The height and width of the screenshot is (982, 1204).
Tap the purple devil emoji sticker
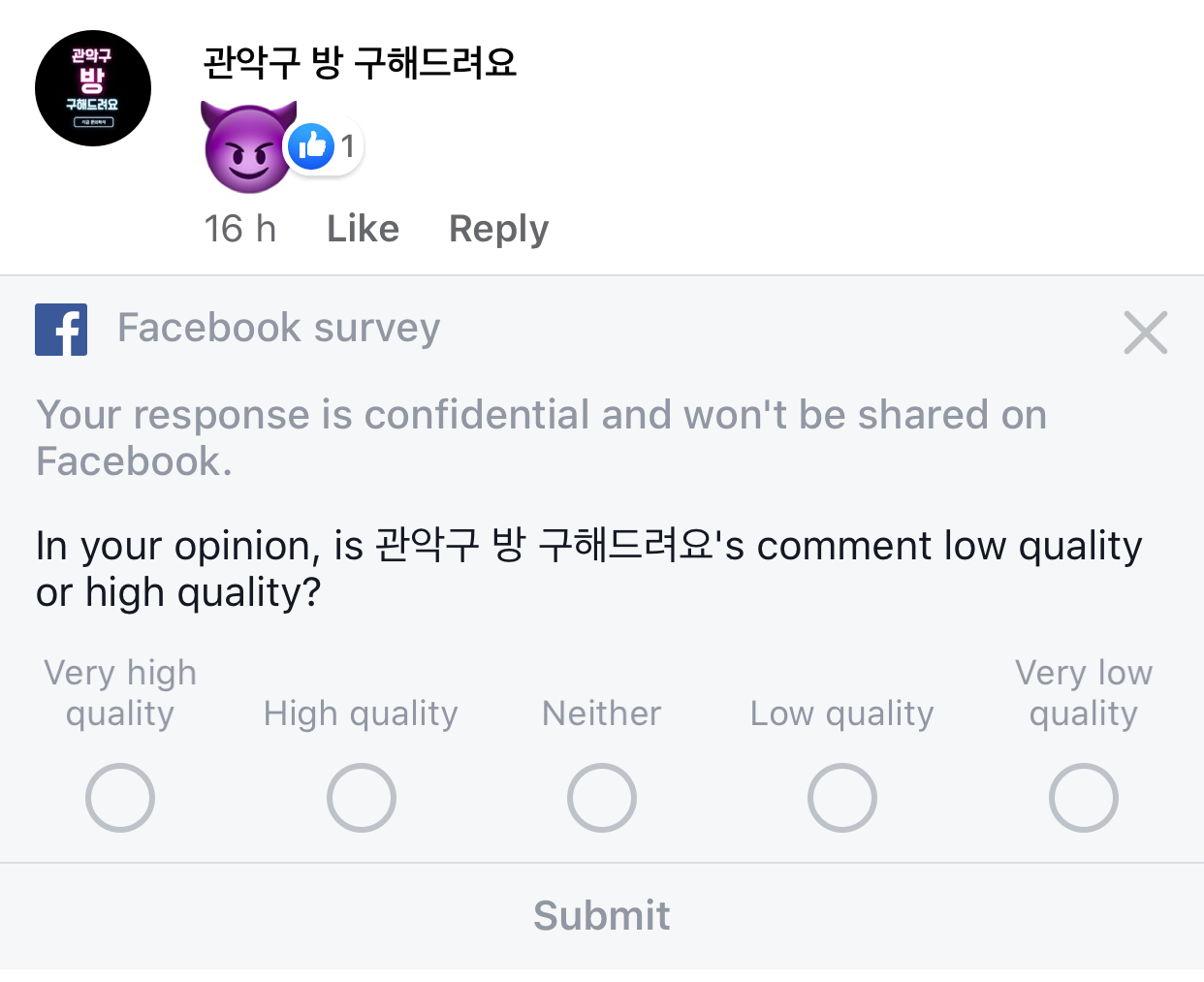tap(247, 147)
